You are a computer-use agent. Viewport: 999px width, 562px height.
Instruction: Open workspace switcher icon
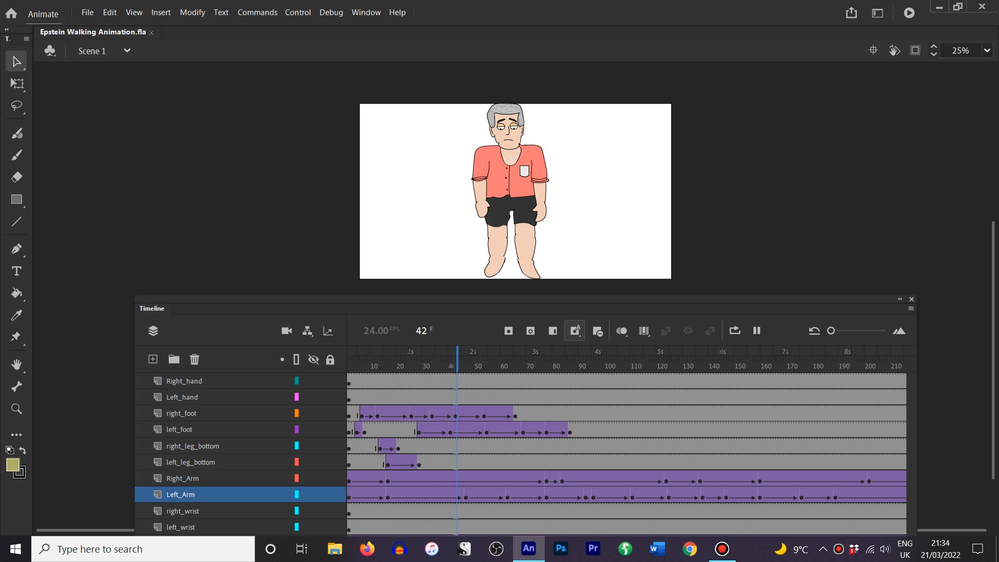tap(877, 13)
